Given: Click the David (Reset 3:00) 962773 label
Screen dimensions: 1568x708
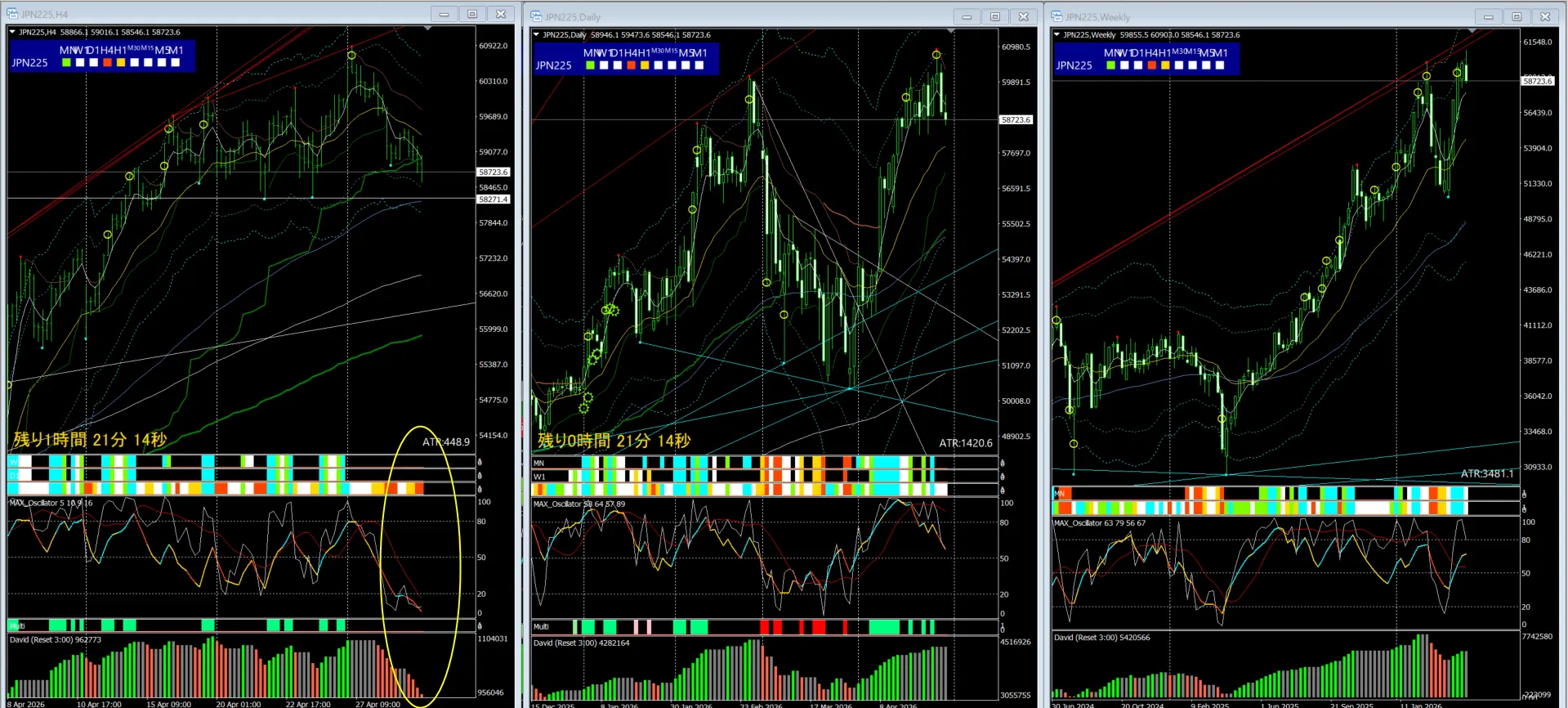Looking at the screenshot, I should [56, 640].
